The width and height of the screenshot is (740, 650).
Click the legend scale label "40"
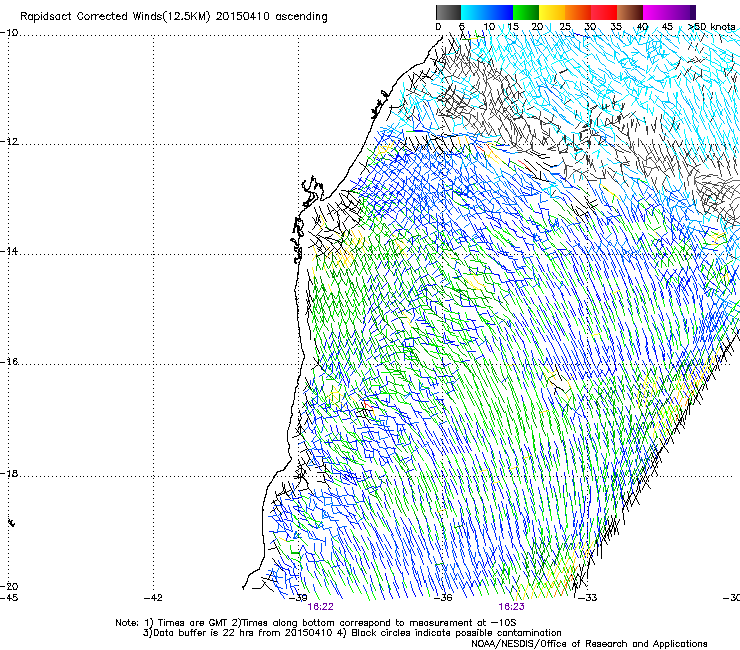[642, 27]
